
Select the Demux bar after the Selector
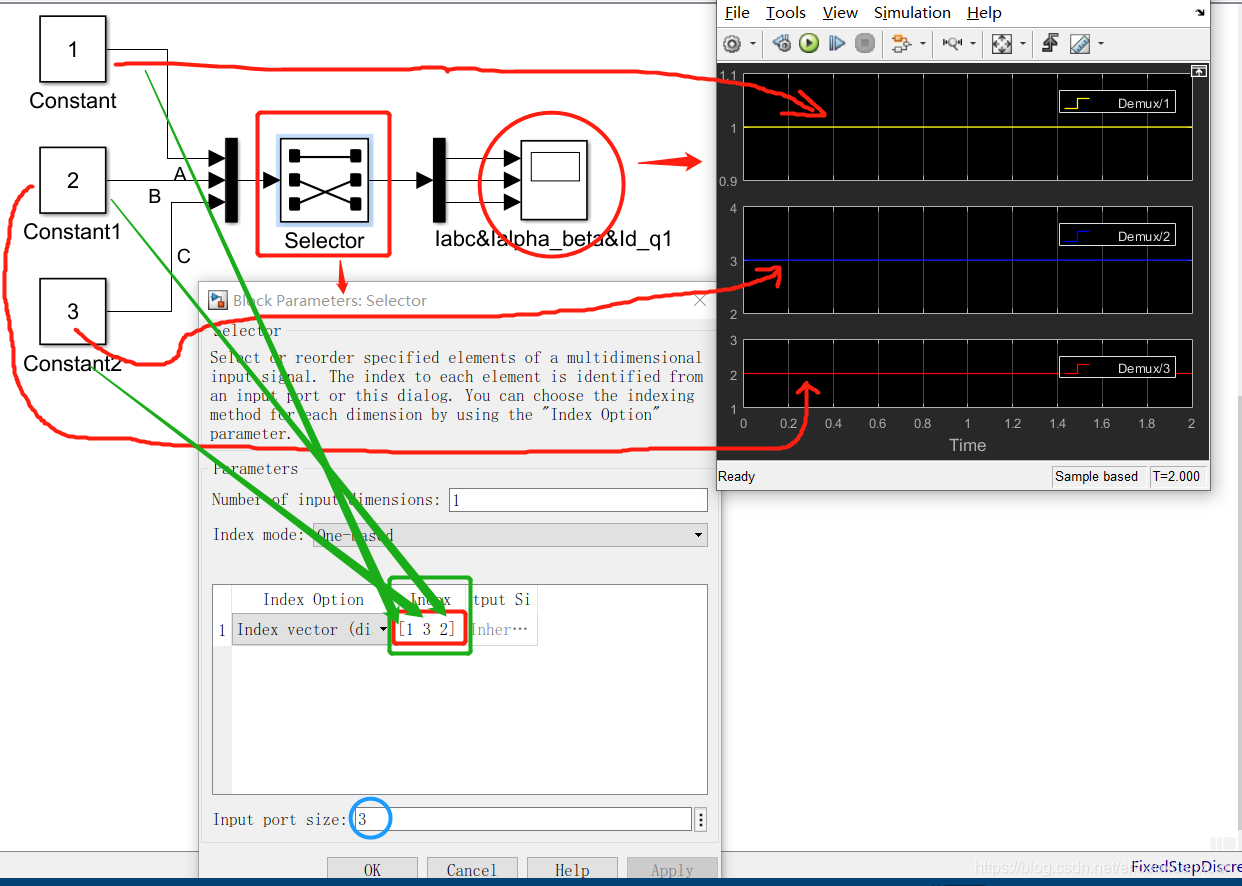click(x=438, y=180)
